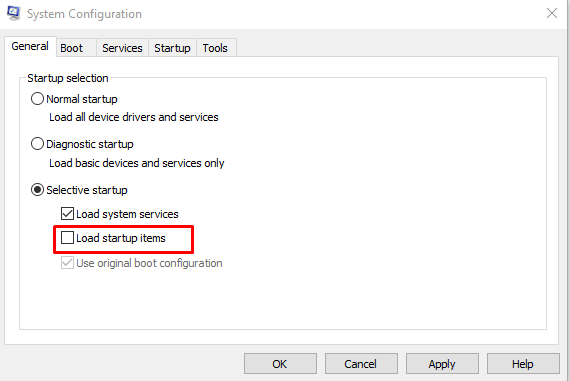Open the Tools tab
The height and width of the screenshot is (381, 570).
(215, 48)
